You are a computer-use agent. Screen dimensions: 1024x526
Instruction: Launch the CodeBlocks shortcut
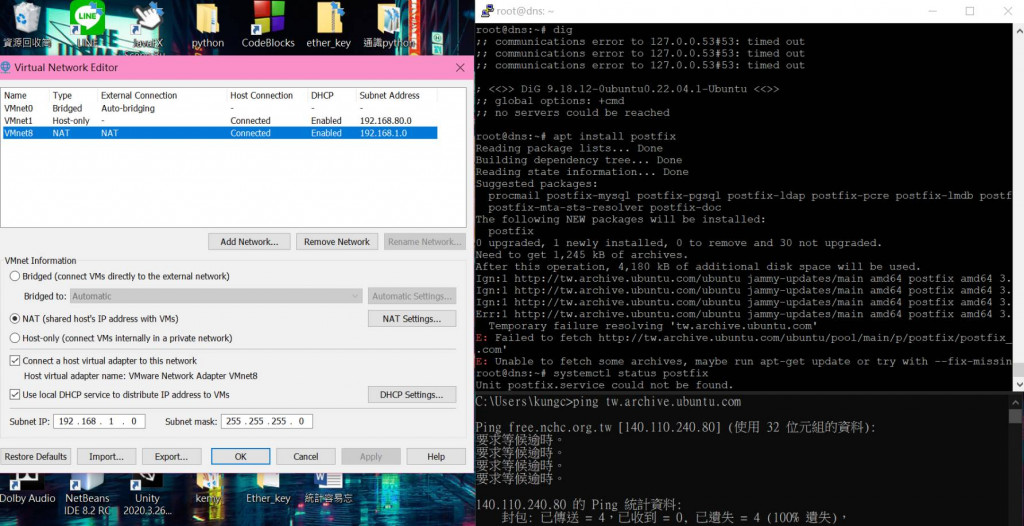[x=268, y=25]
